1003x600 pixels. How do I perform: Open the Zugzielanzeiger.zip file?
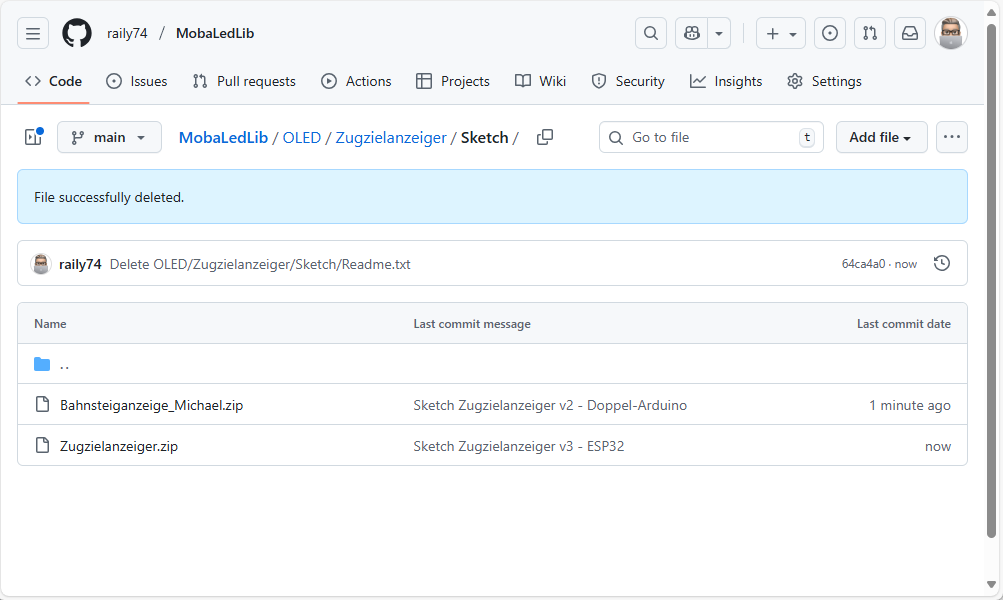(119, 446)
